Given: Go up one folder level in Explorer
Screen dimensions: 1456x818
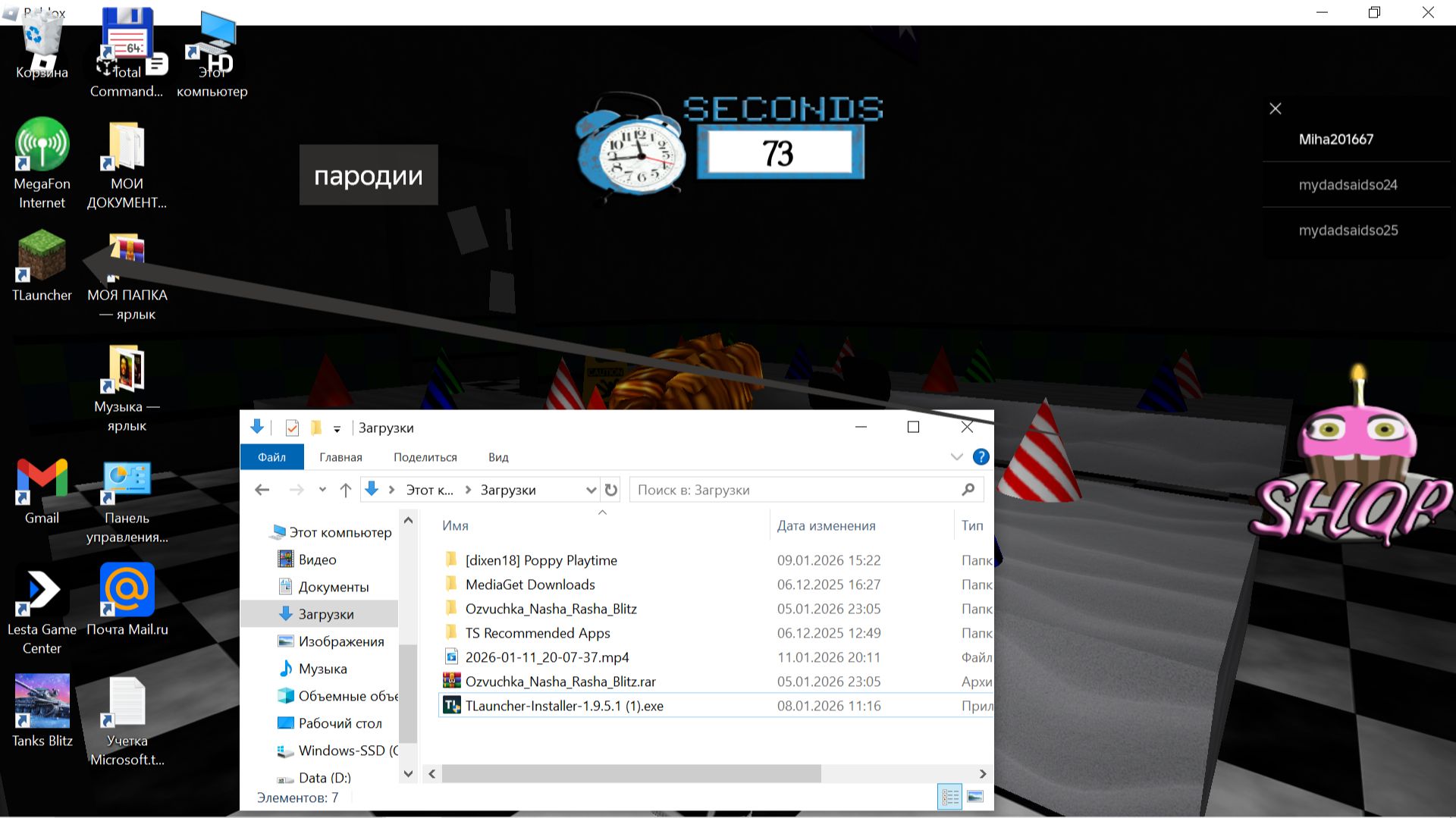Looking at the screenshot, I should (x=346, y=490).
